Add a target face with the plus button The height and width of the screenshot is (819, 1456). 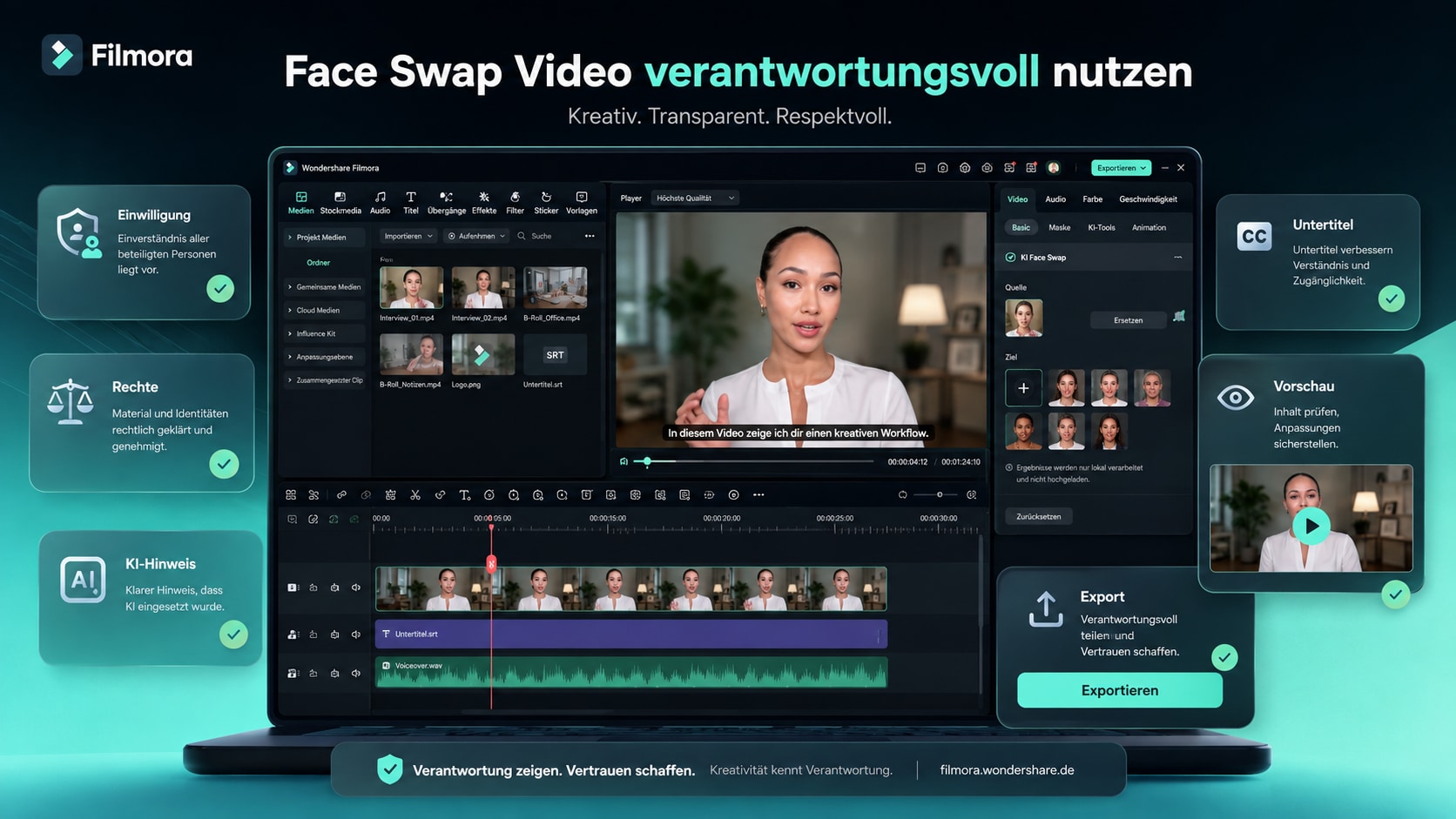[x=1023, y=388]
